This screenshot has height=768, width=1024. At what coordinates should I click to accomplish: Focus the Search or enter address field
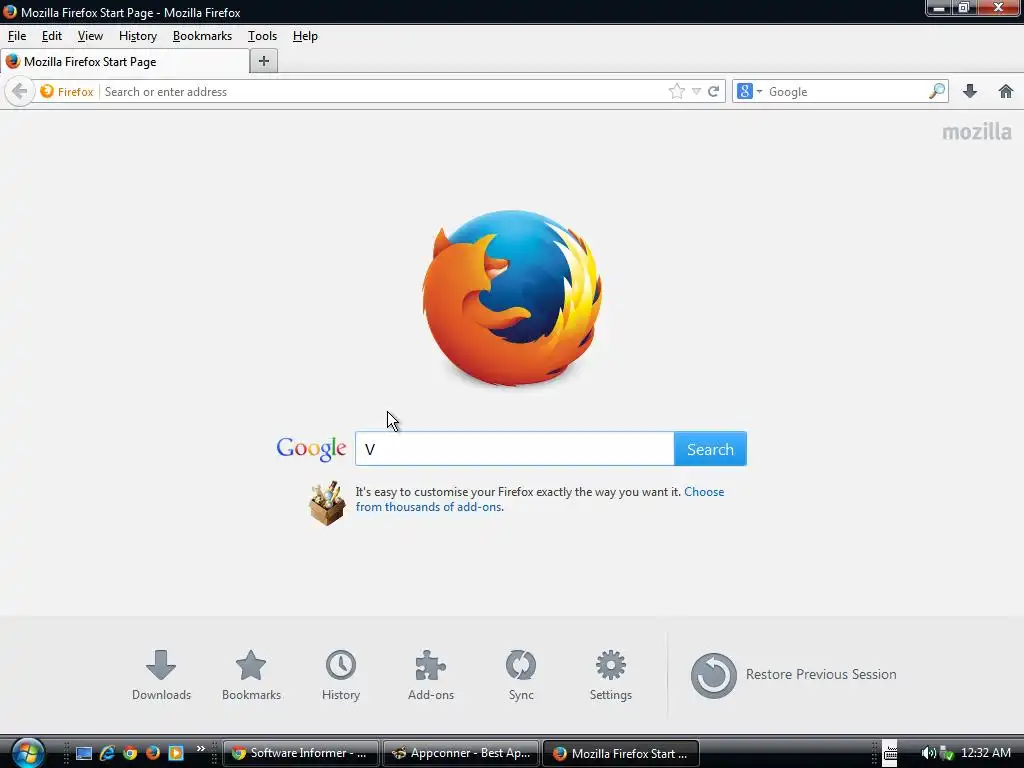[382, 91]
